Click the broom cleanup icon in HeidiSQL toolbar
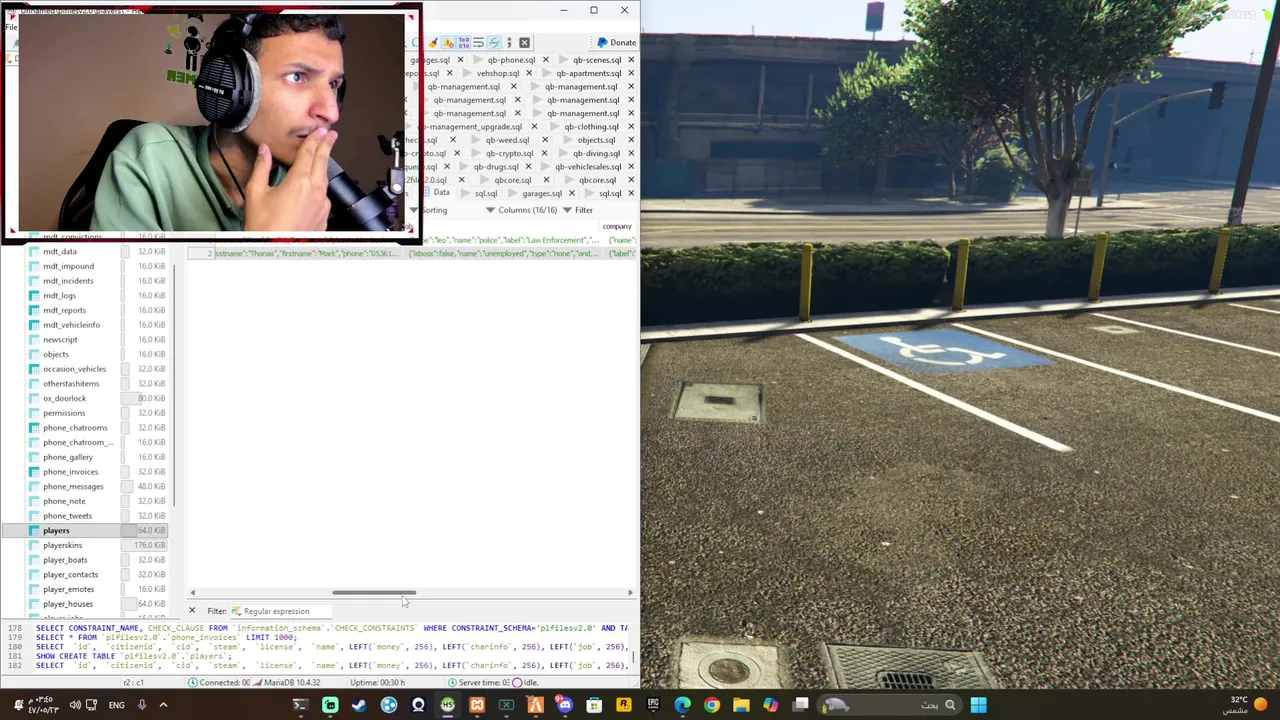This screenshot has height=720, width=1280. [433, 43]
